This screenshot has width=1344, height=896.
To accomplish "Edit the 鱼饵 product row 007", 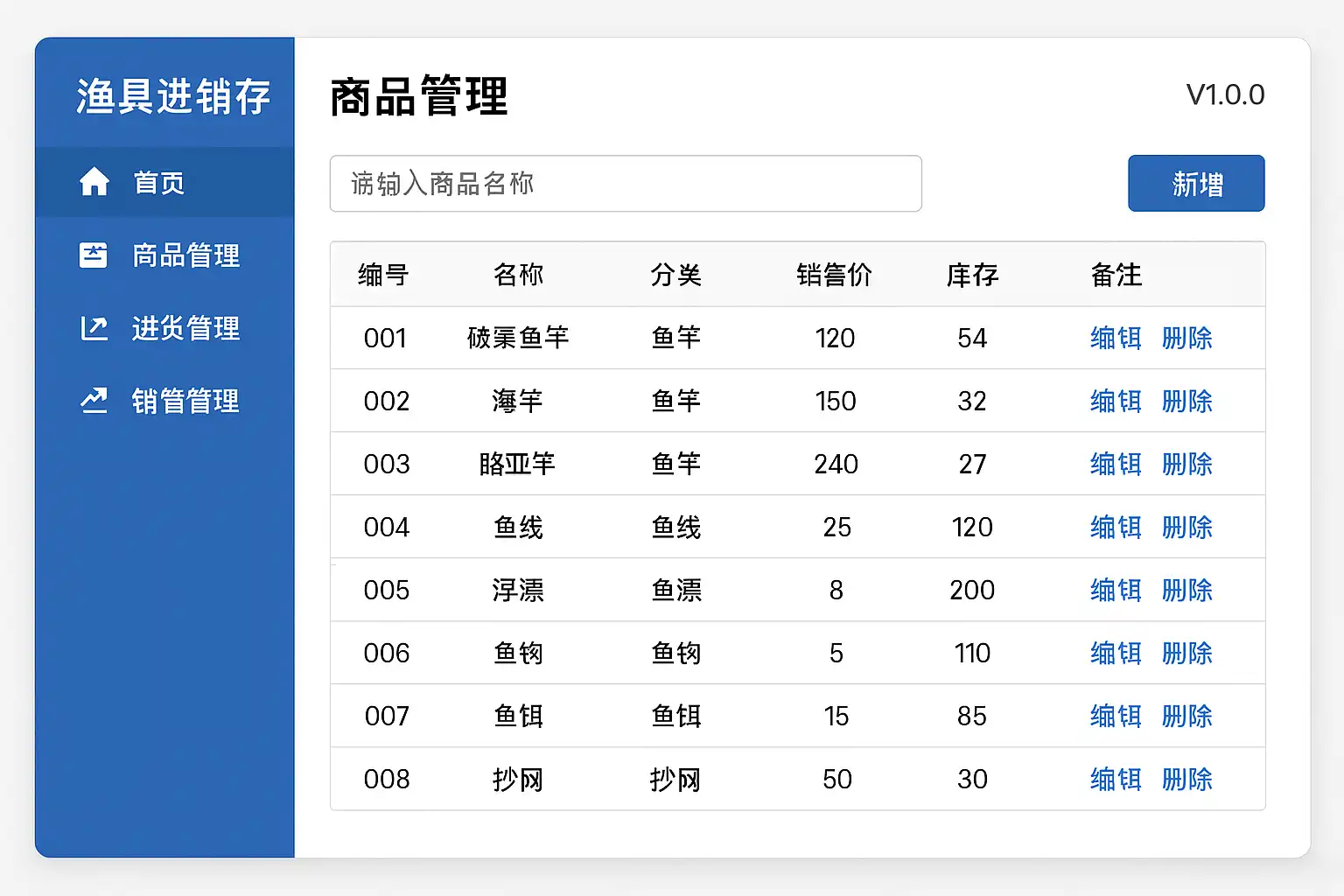I will coord(1116,716).
